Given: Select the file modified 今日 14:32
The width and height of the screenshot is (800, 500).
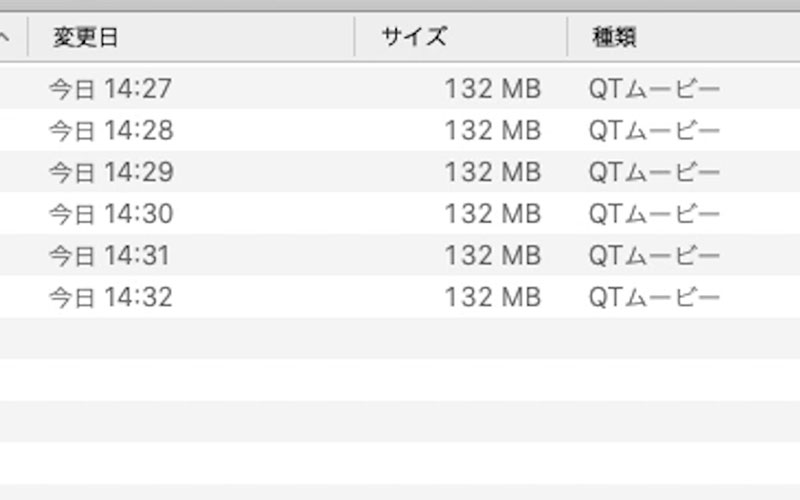Looking at the screenshot, I should (110, 297).
